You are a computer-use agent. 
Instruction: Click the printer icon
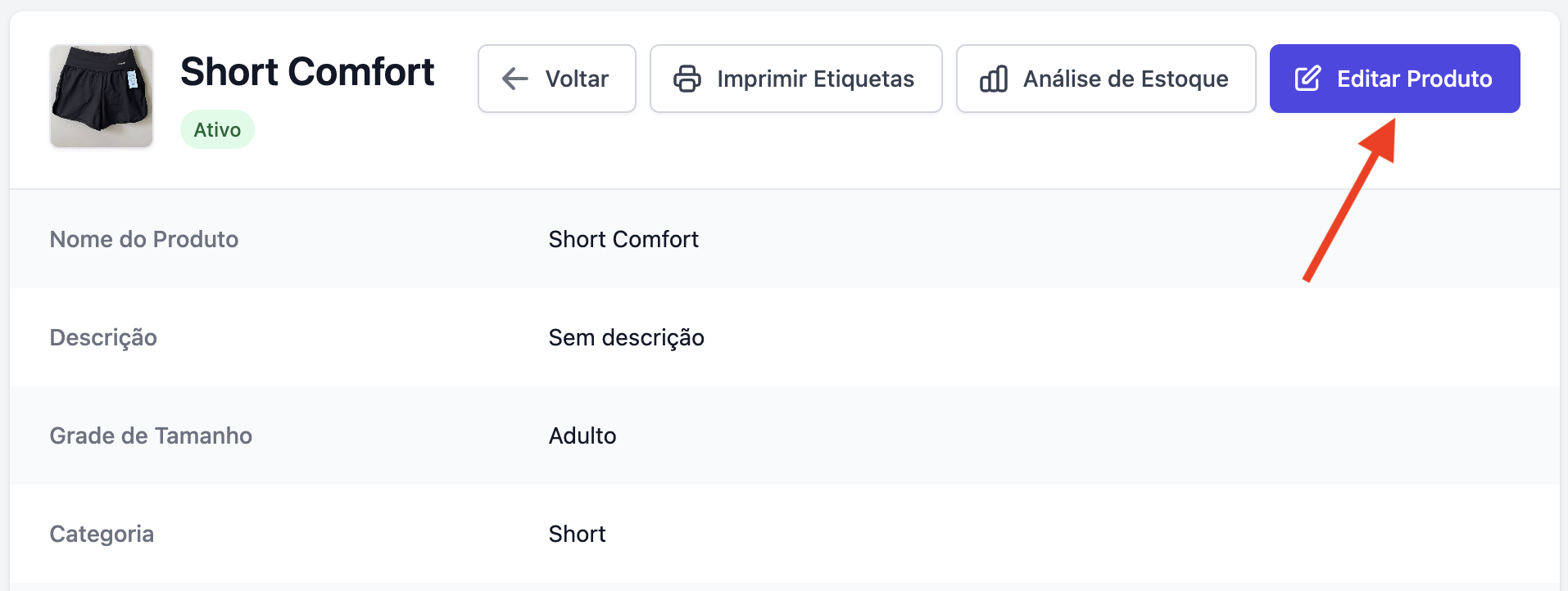tap(687, 79)
